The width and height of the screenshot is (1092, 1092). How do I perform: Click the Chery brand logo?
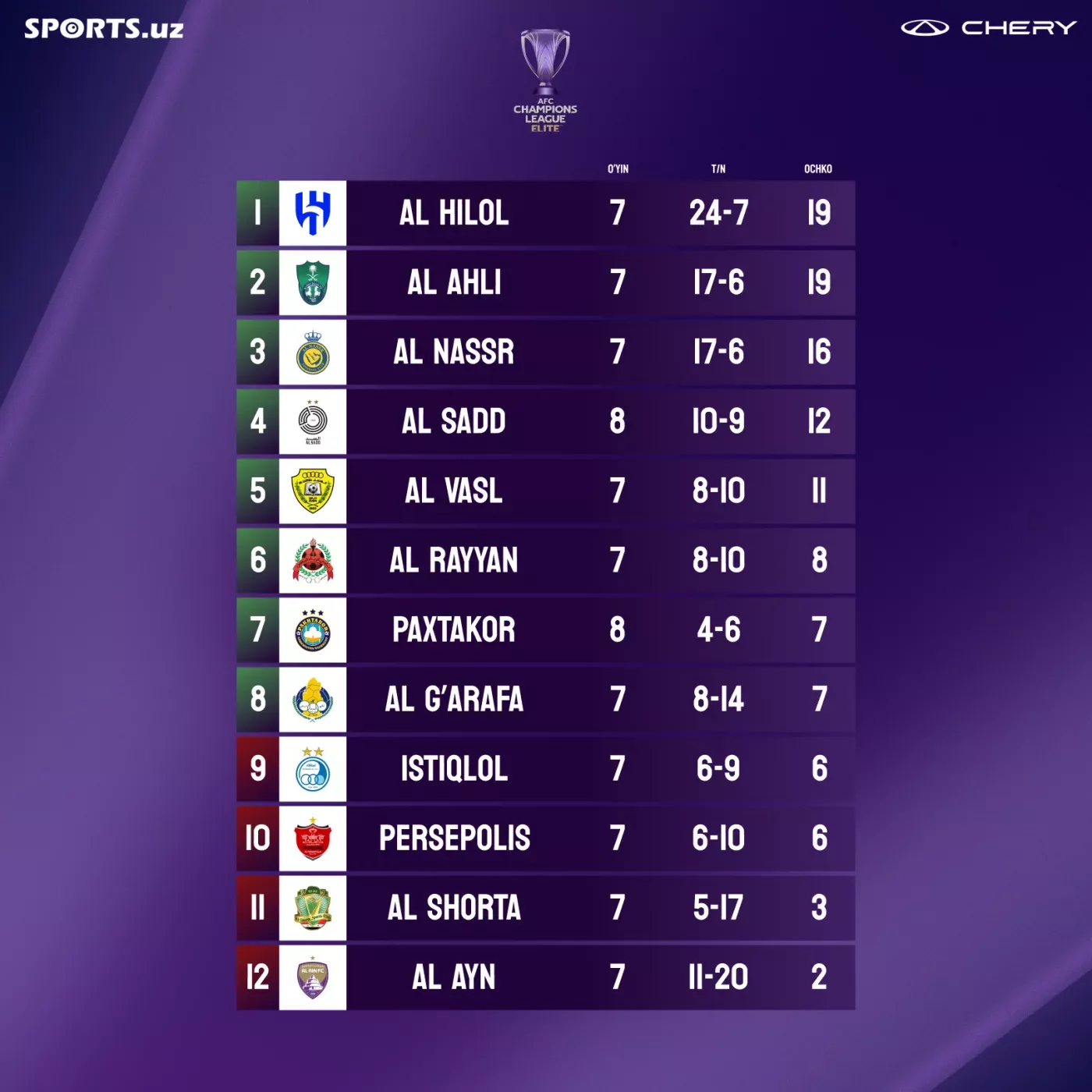(988, 28)
